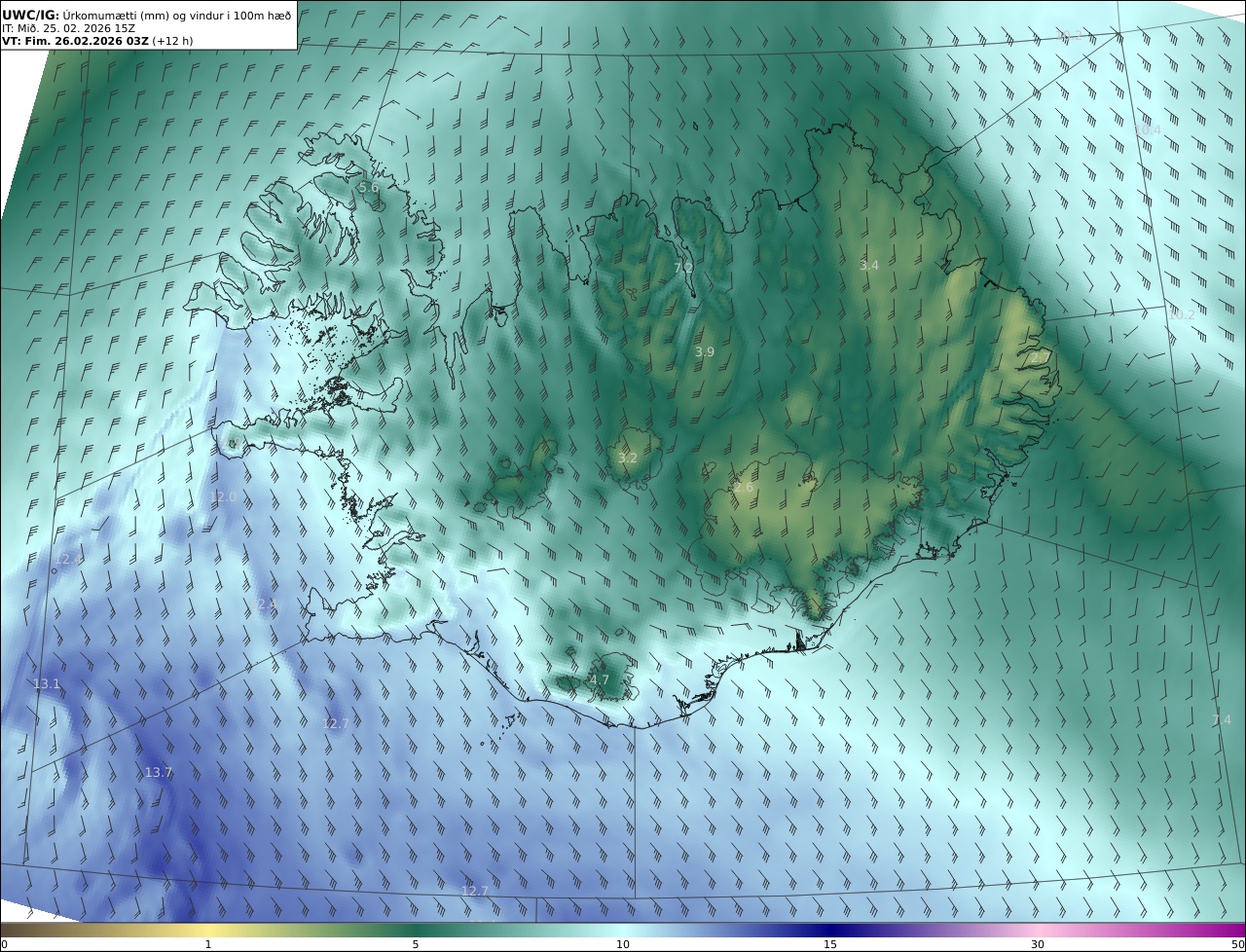Click the '10.4' value label on the map
The width and height of the screenshot is (1246, 952).
pyautogui.click(x=1148, y=130)
